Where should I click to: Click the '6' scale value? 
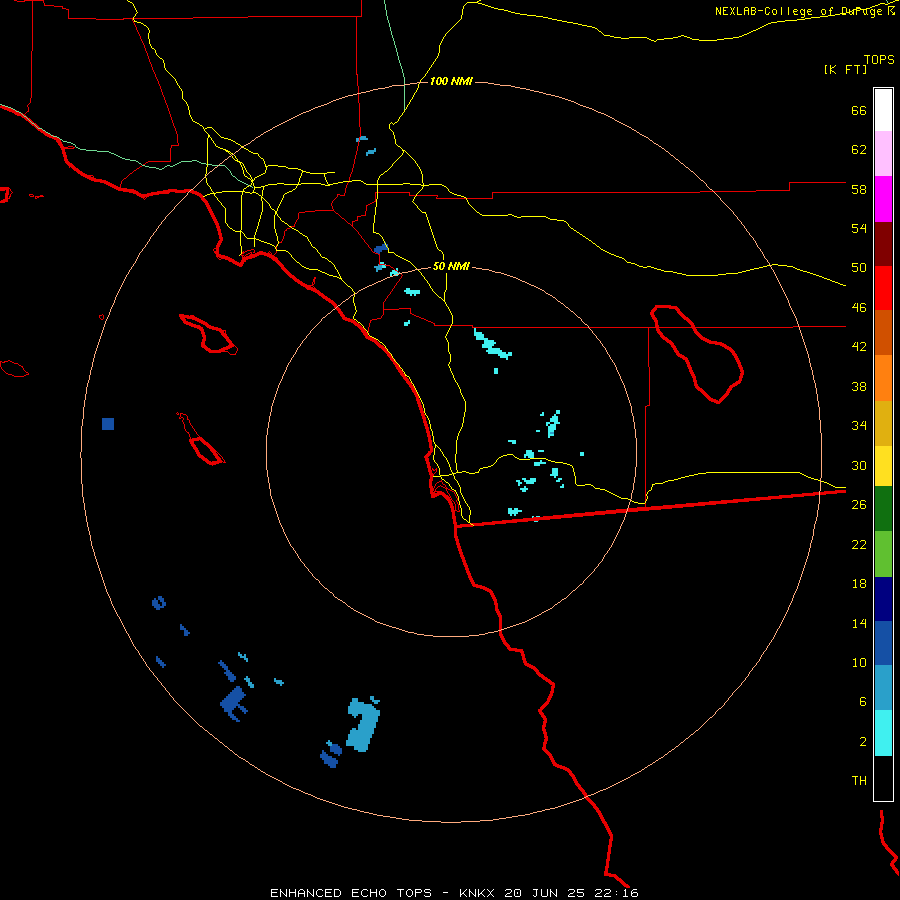(863, 701)
